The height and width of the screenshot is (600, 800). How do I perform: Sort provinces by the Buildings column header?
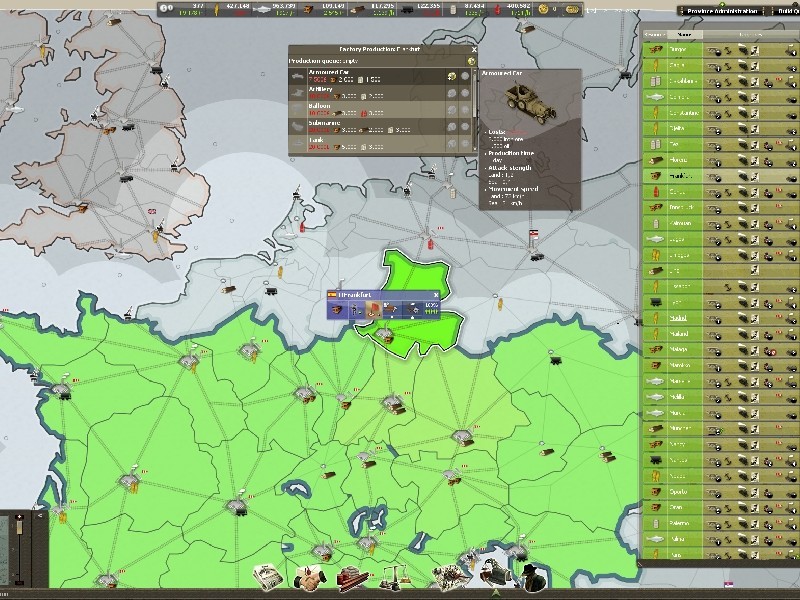pyautogui.click(x=751, y=35)
